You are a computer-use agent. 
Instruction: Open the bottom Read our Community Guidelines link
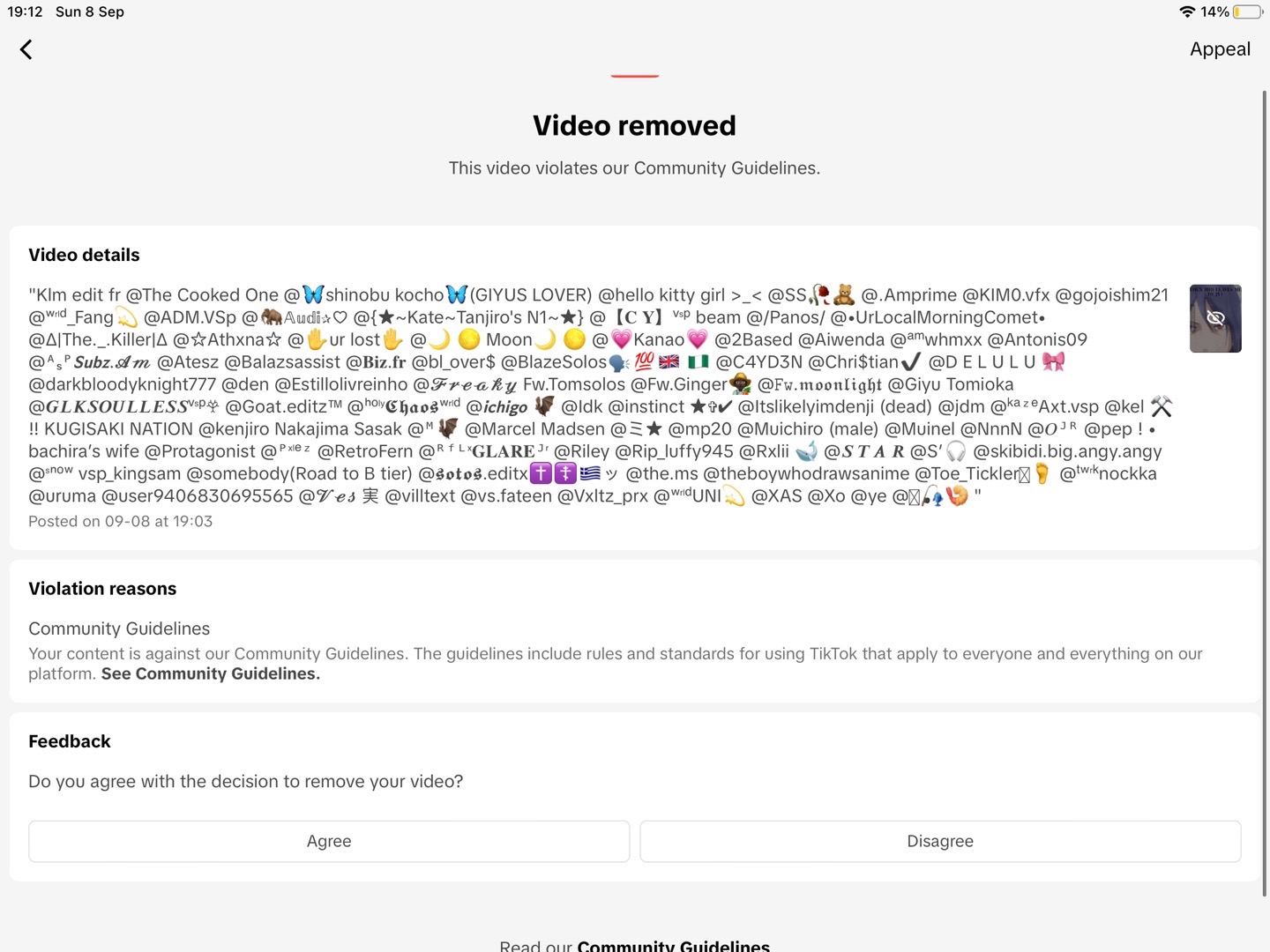tap(673, 946)
